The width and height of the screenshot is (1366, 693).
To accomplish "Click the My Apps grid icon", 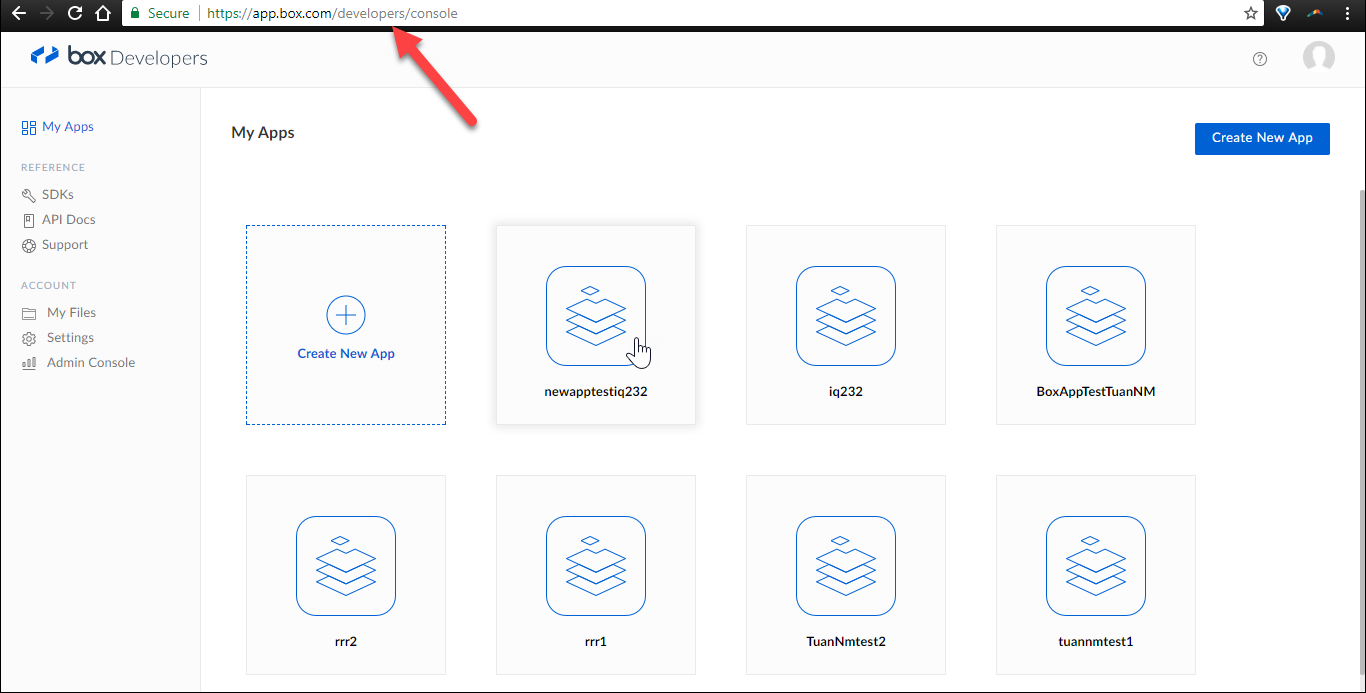I will coord(29,127).
